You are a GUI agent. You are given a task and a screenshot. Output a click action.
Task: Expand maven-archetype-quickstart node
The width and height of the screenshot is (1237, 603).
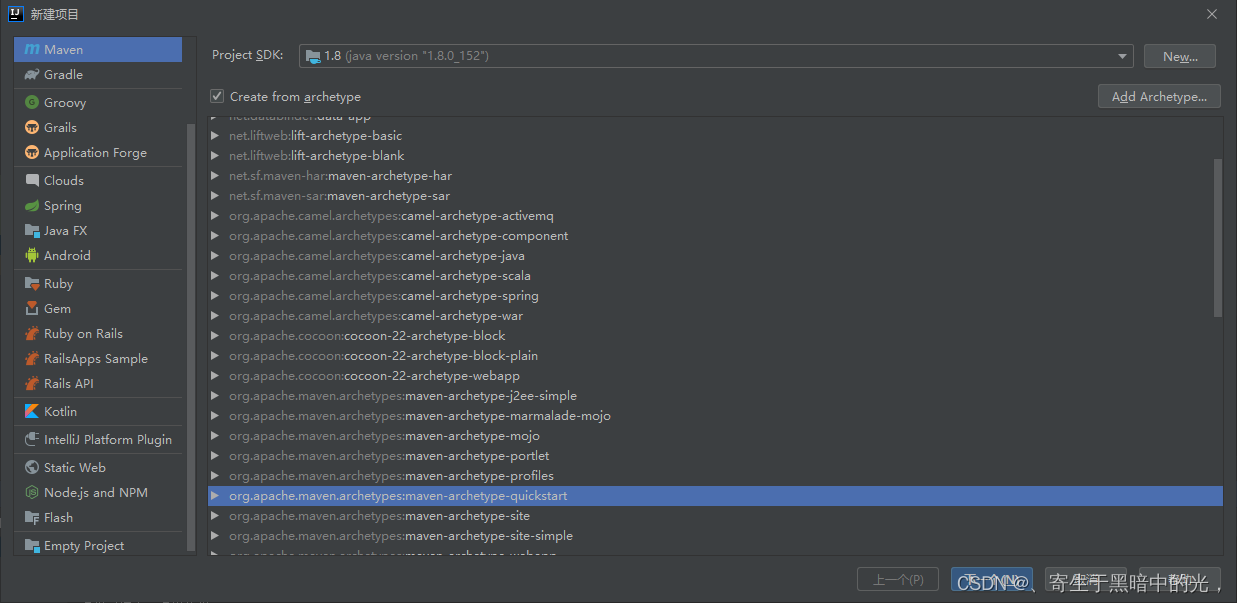(215, 496)
